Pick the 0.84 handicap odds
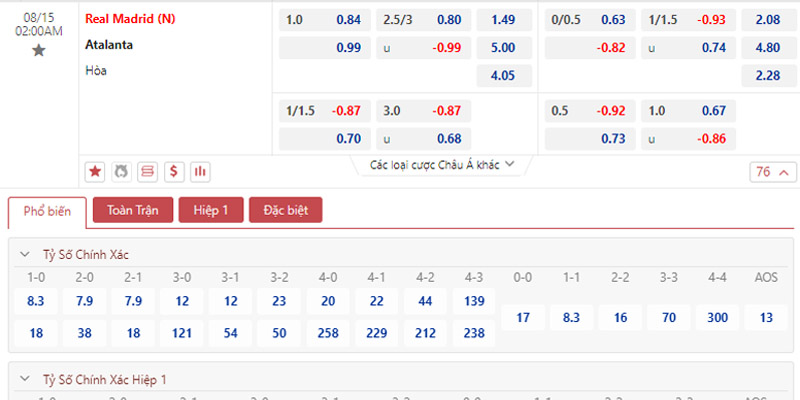800x400 pixels. pyautogui.click(x=324, y=20)
